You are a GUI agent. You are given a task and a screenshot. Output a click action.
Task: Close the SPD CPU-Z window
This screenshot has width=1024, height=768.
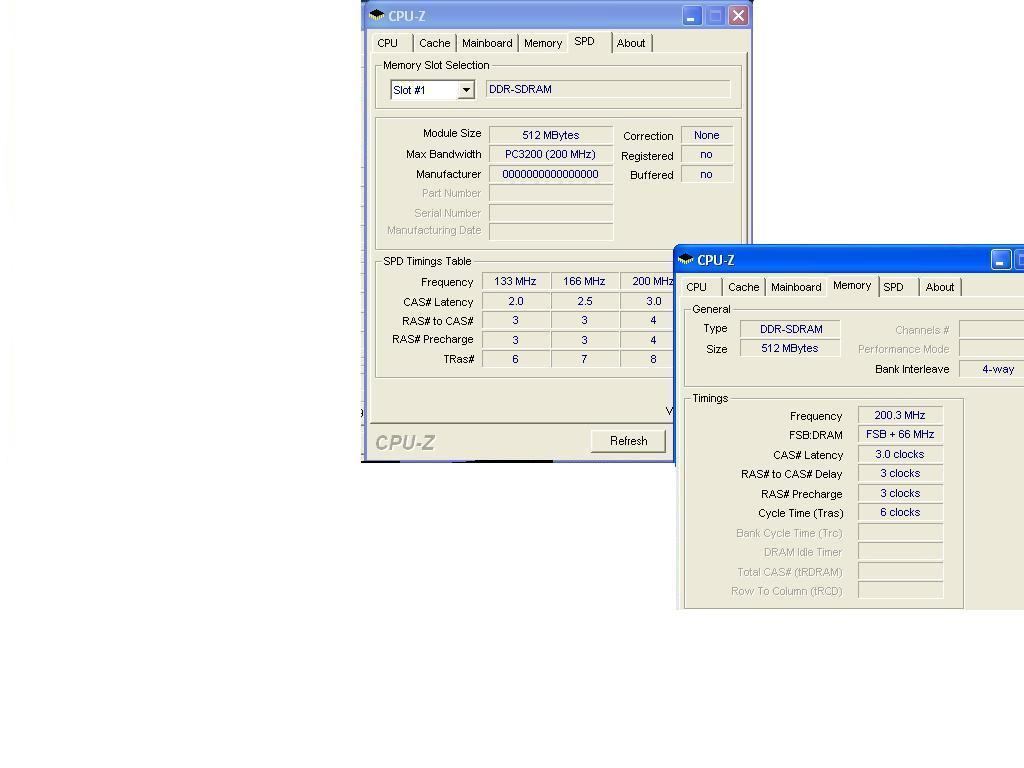point(738,16)
